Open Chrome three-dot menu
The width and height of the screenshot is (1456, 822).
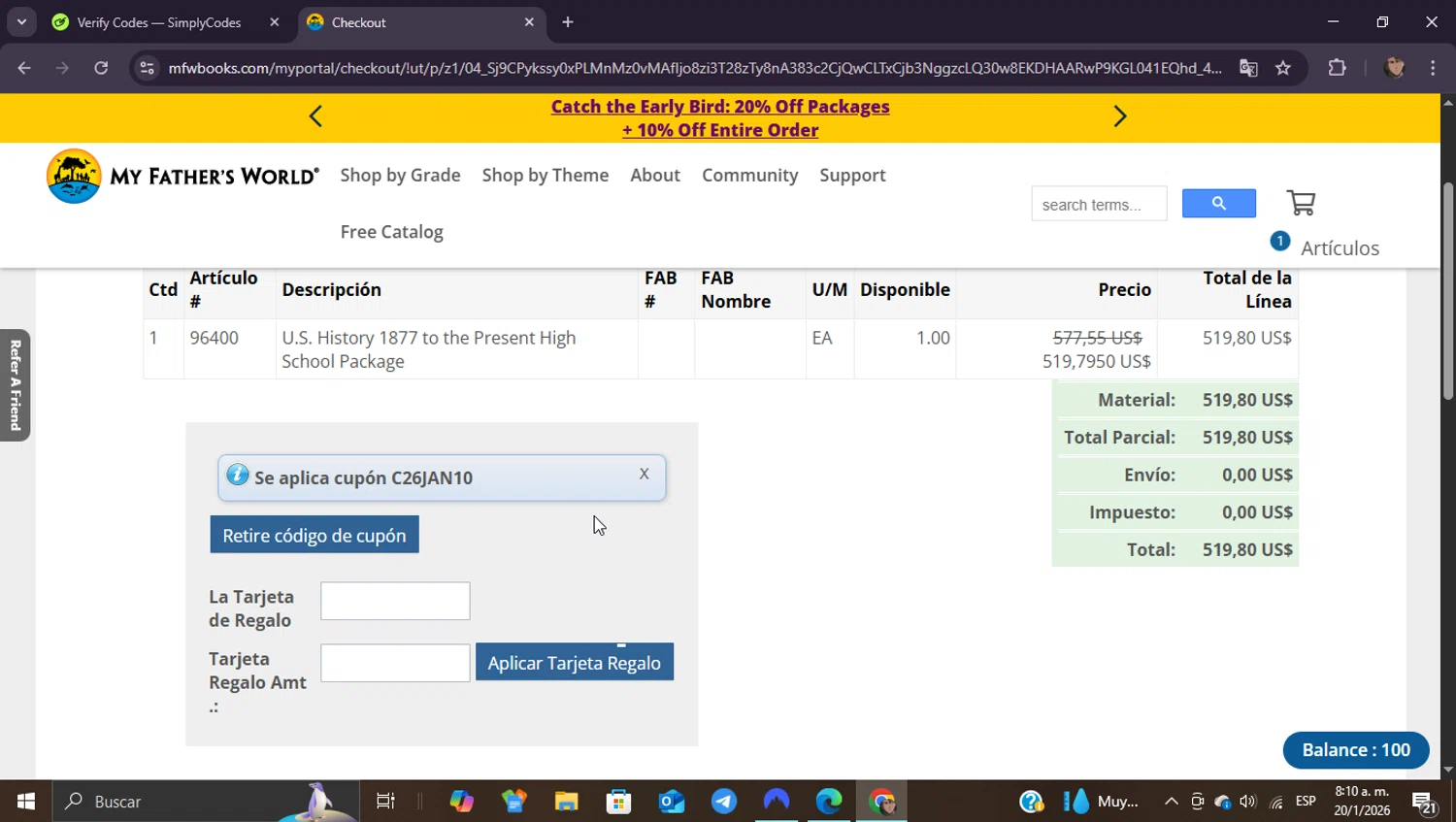point(1433,68)
